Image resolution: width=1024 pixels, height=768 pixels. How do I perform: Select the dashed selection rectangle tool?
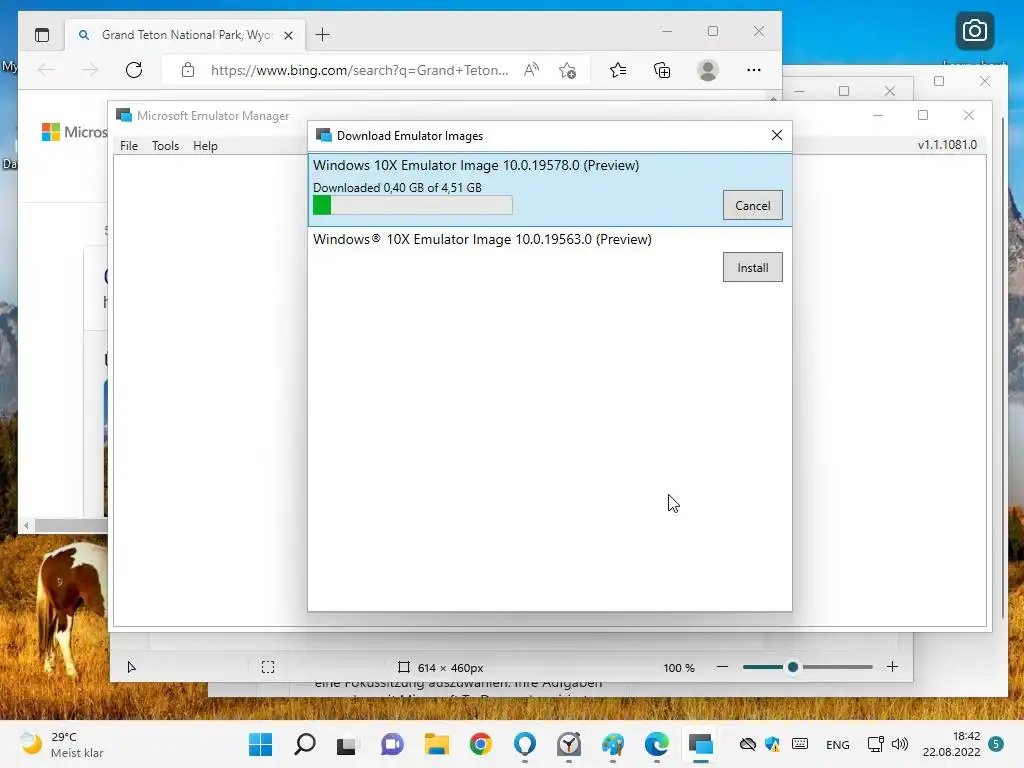coord(268,667)
